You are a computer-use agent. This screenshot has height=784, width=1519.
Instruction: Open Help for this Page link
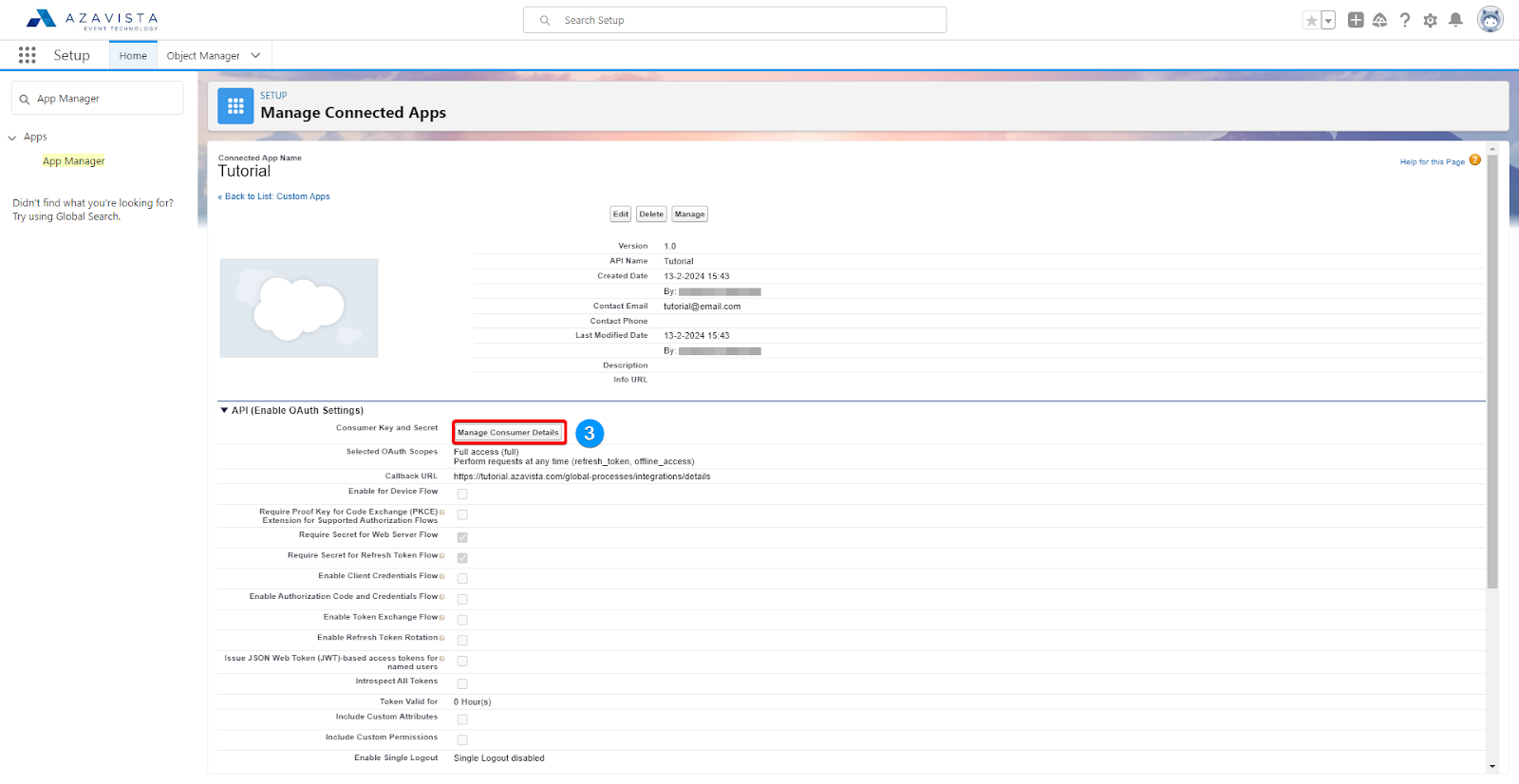[1432, 162]
